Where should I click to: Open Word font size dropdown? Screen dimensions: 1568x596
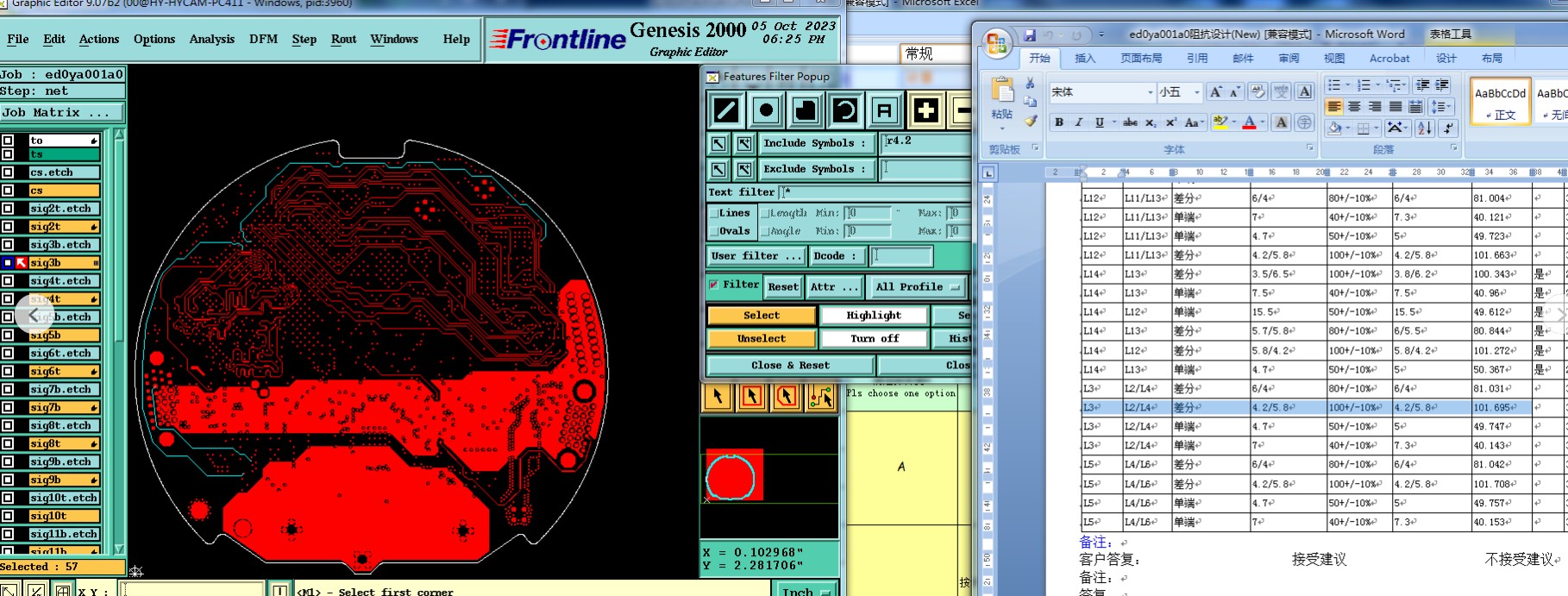pyautogui.click(x=1196, y=92)
